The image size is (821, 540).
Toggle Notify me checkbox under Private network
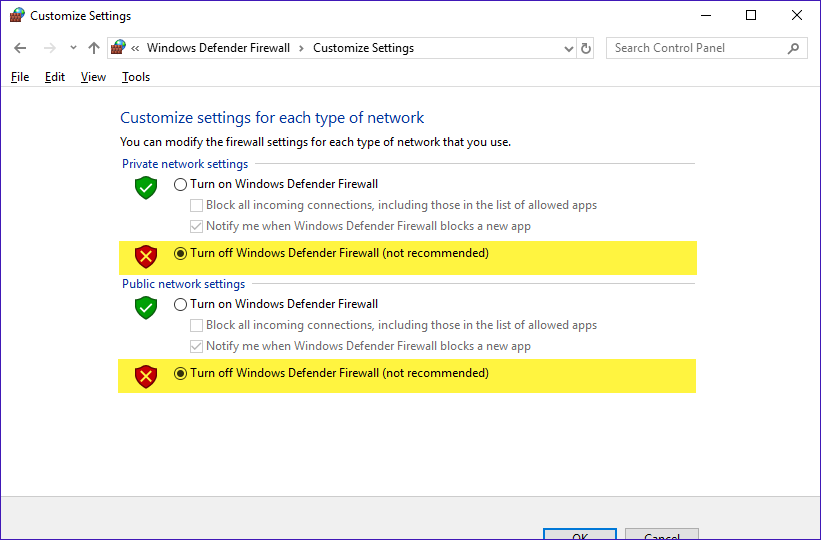[196, 226]
